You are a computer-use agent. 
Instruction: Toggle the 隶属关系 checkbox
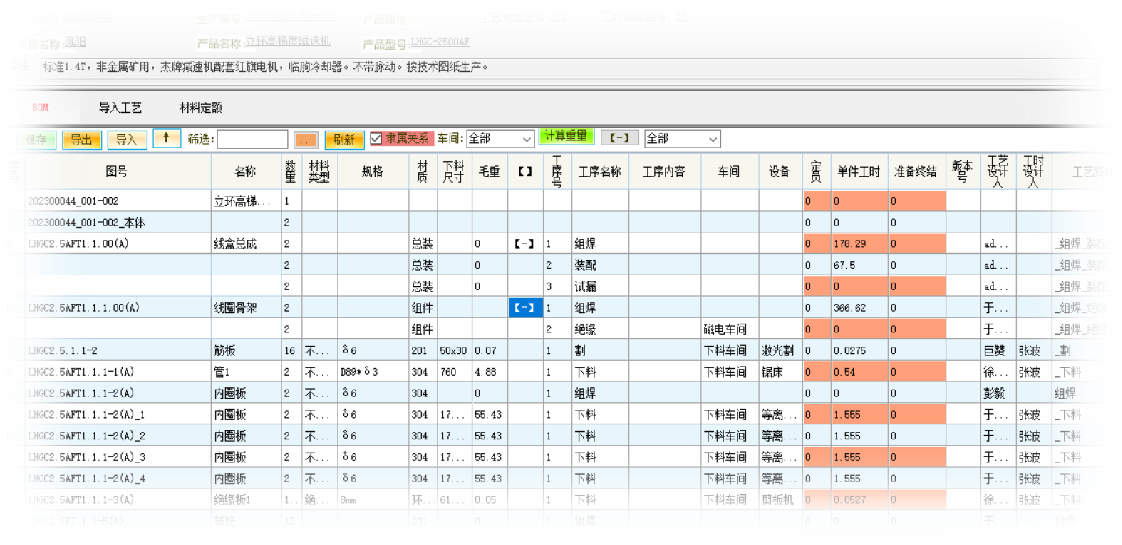(x=376, y=139)
